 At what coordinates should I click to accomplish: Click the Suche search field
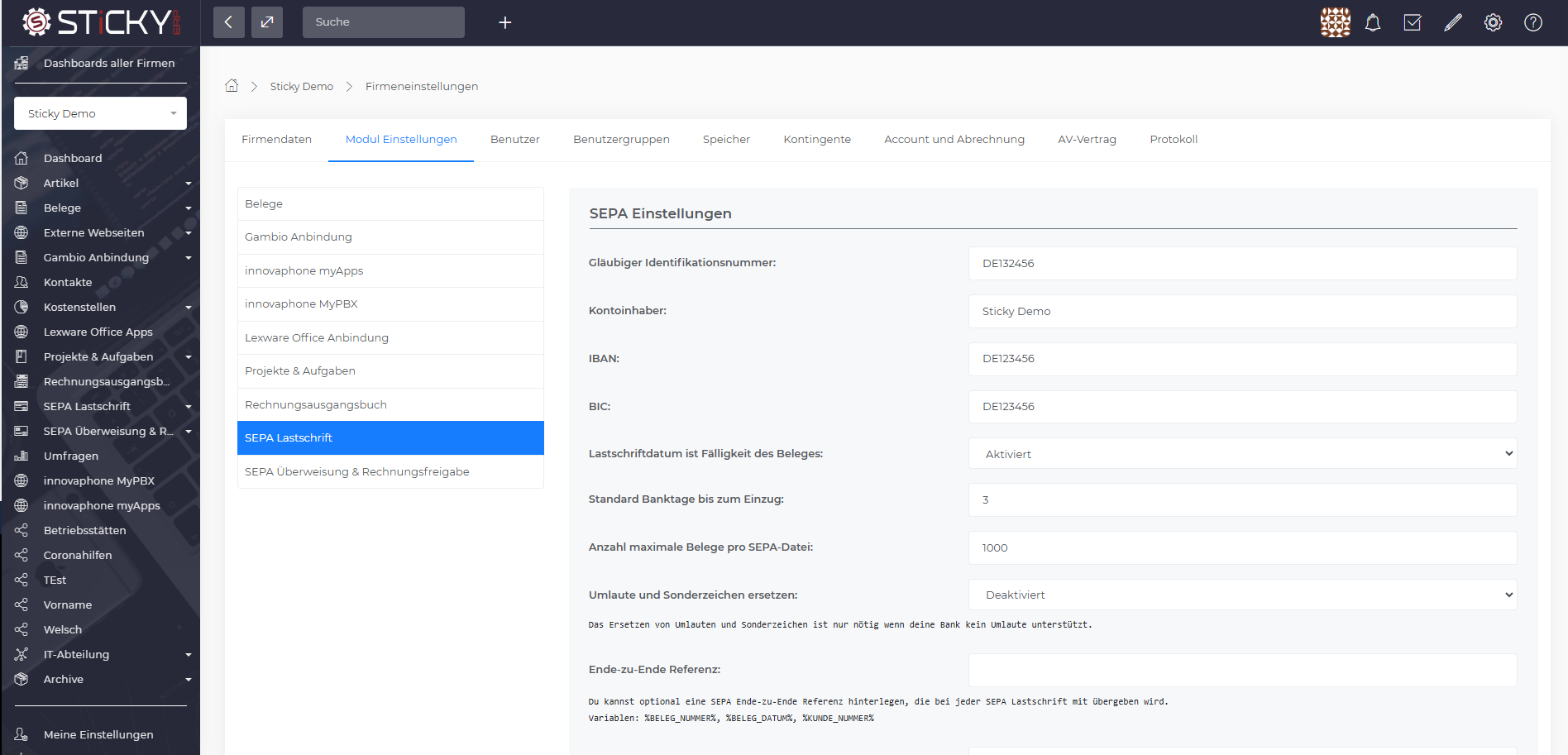[x=384, y=22]
